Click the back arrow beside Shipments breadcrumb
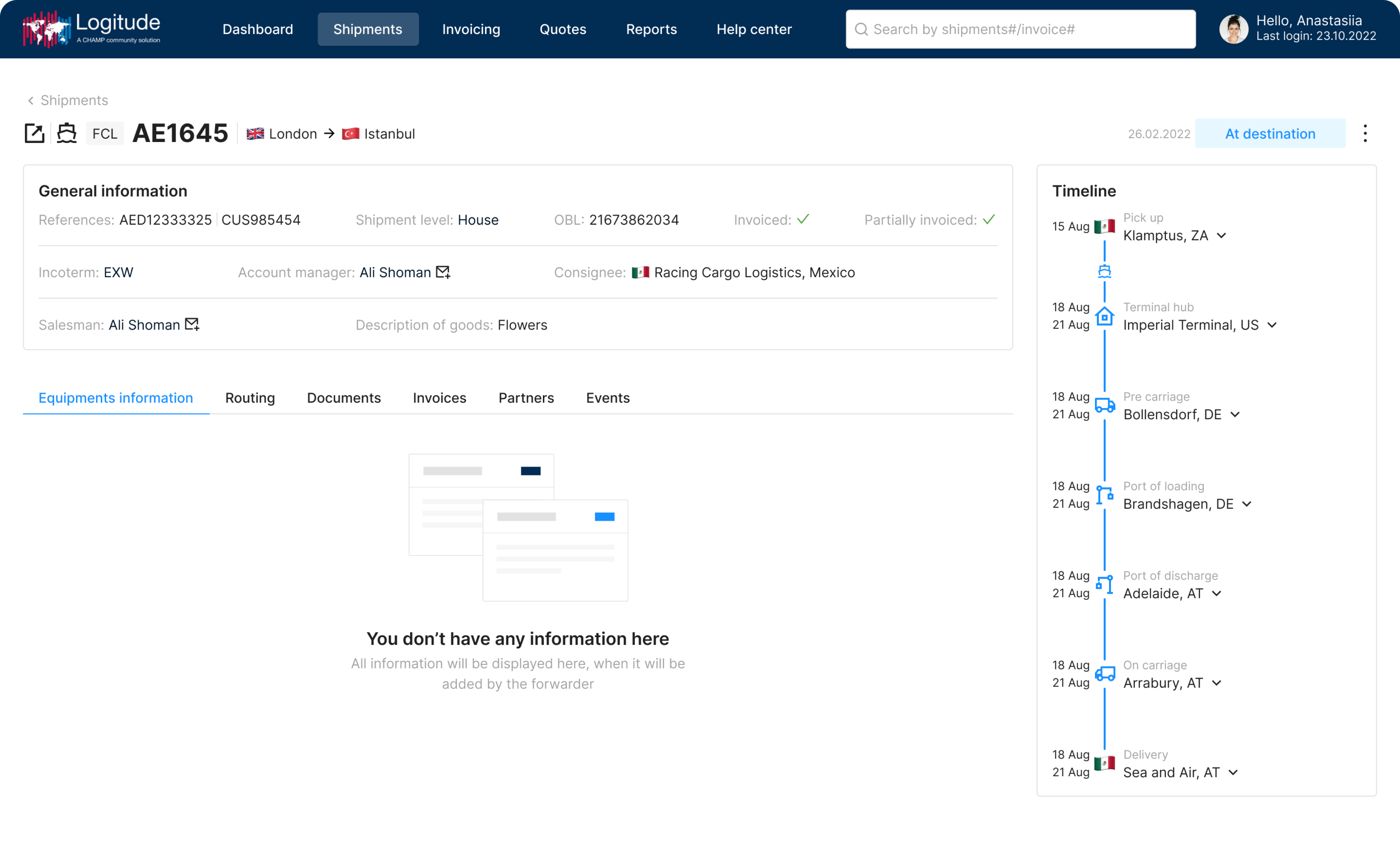The image size is (1400, 856). tap(31, 100)
